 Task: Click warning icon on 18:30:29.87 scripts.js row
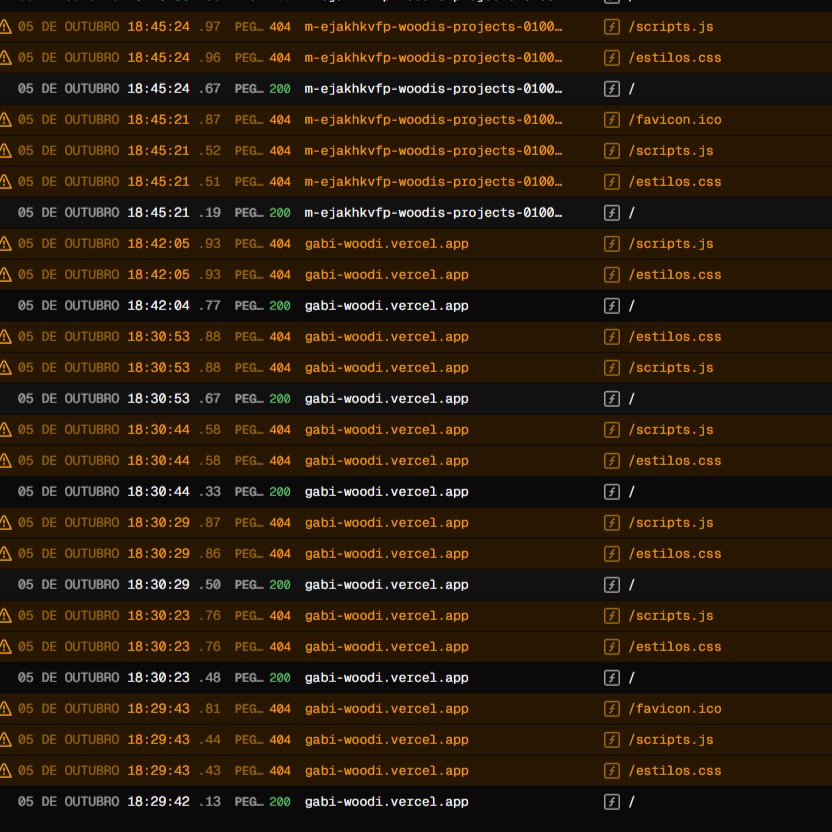(5, 523)
